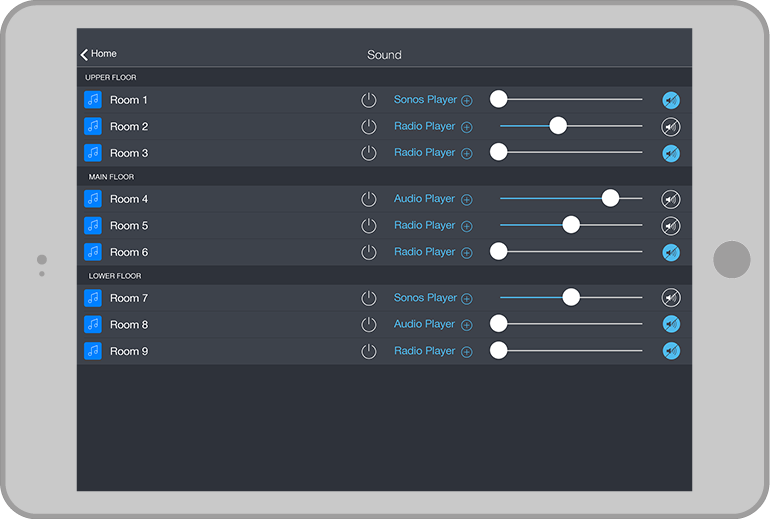This screenshot has width=770, height=519.
Task: Click the Radio Player link for Room 2
Action: pyautogui.click(x=424, y=127)
